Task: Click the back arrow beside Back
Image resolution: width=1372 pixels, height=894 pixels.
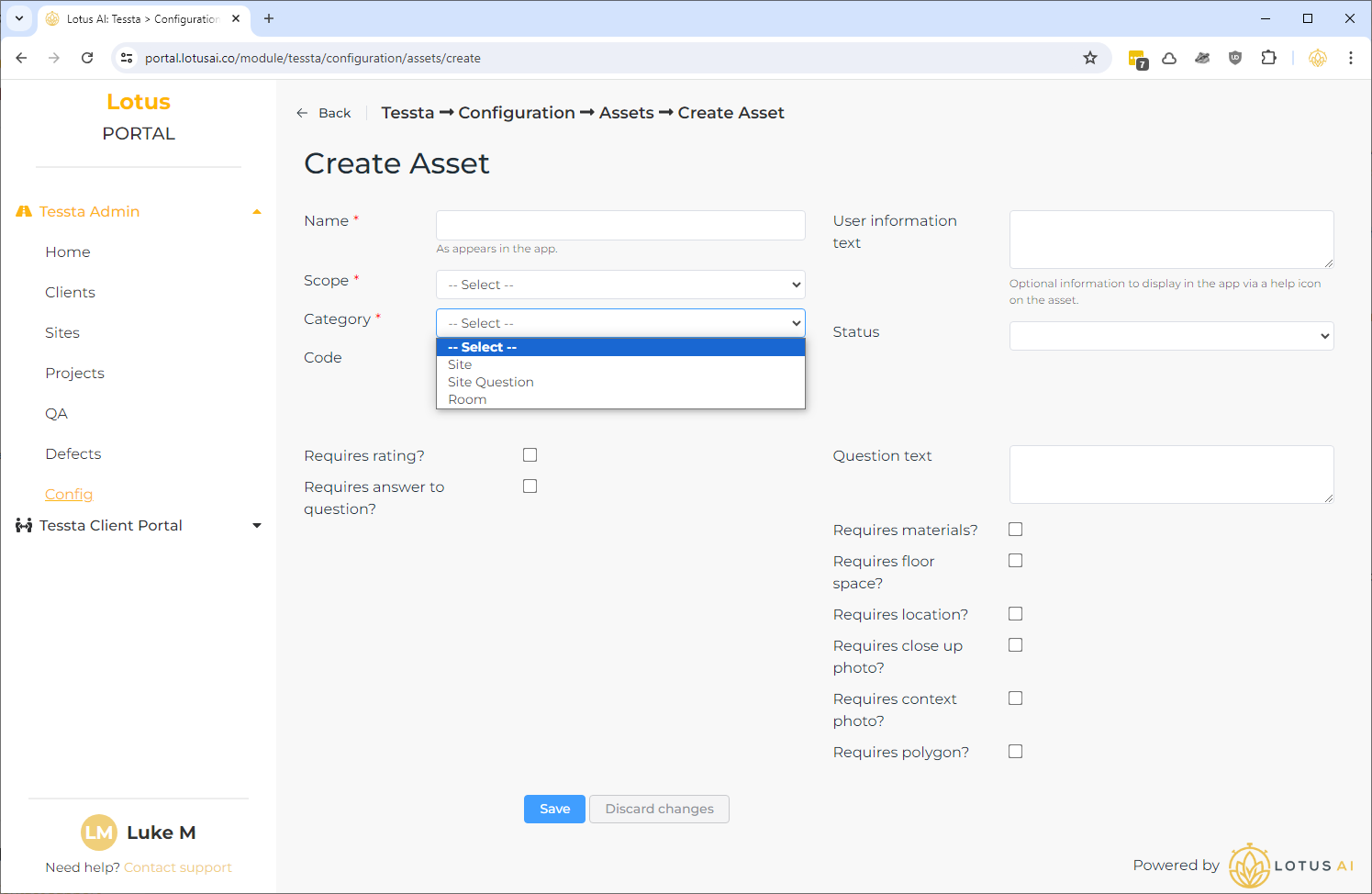Action: pyautogui.click(x=302, y=113)
